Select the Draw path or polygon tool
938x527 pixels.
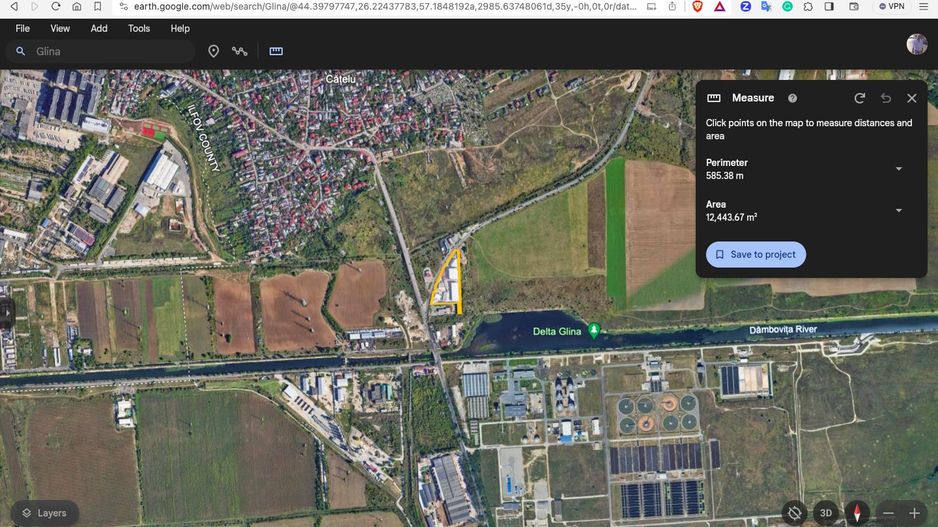coord(240,51)
